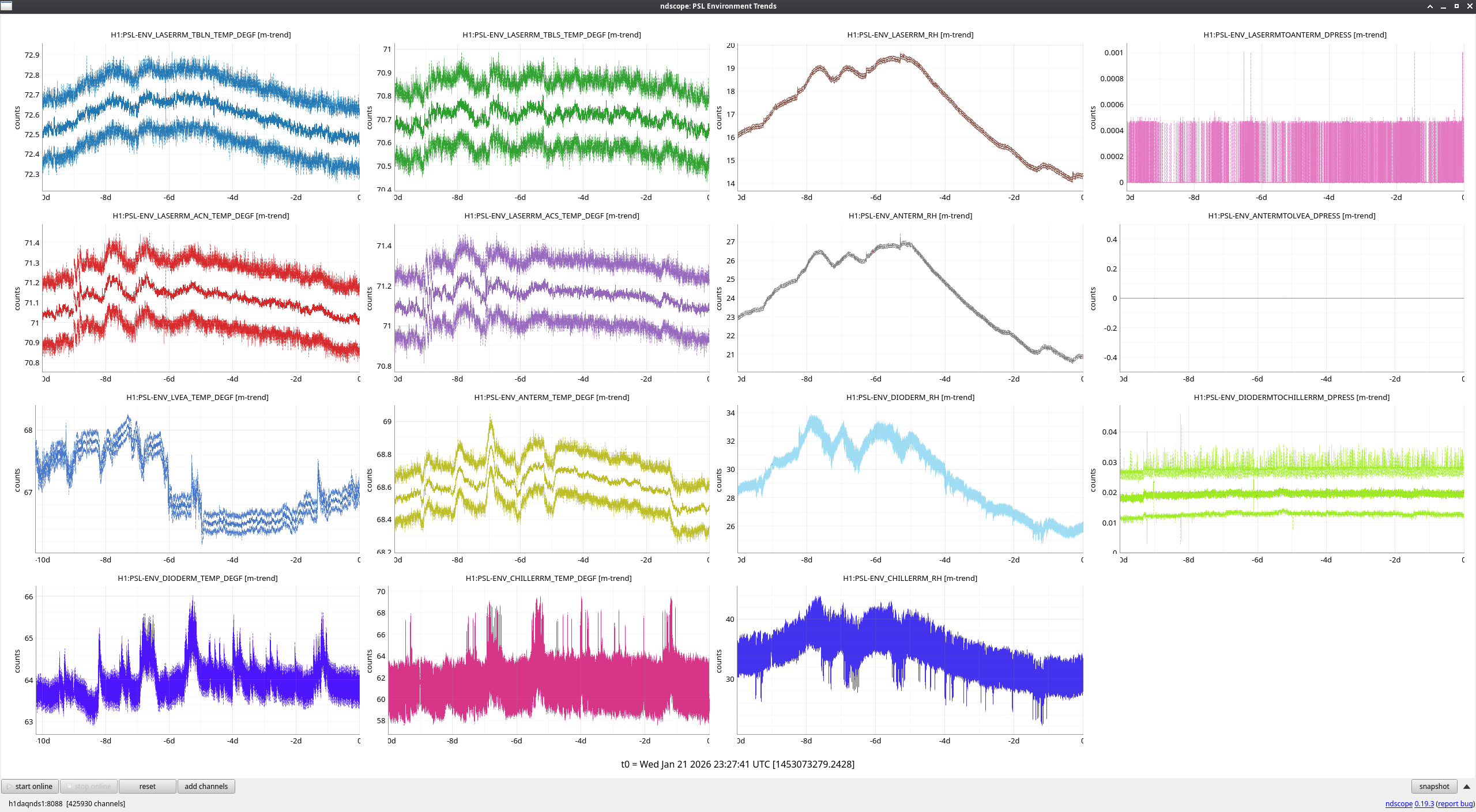Image resolution: width=1476 pixels, height=812 pixels.
Task: Minimize the ndscope window
Action: coord(1443,6)
